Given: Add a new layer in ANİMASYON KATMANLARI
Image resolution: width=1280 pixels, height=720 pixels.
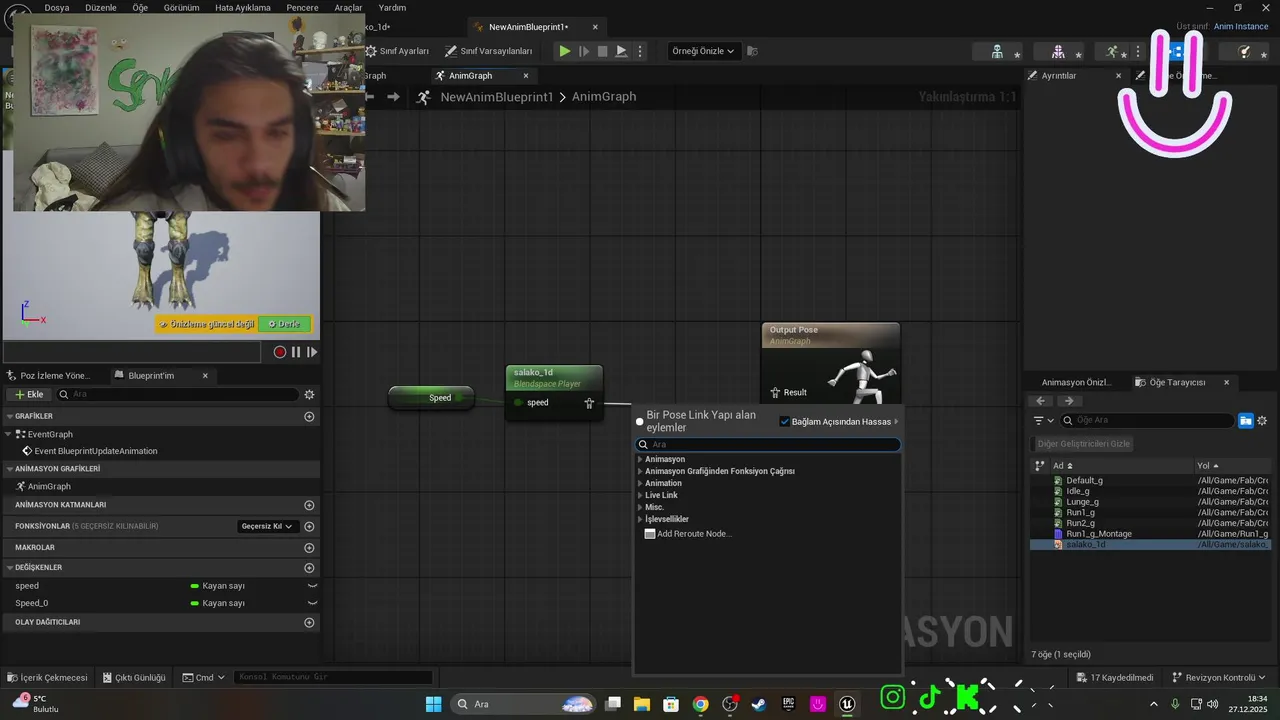Looking at the screenshot, I should [x=309, y=505].
